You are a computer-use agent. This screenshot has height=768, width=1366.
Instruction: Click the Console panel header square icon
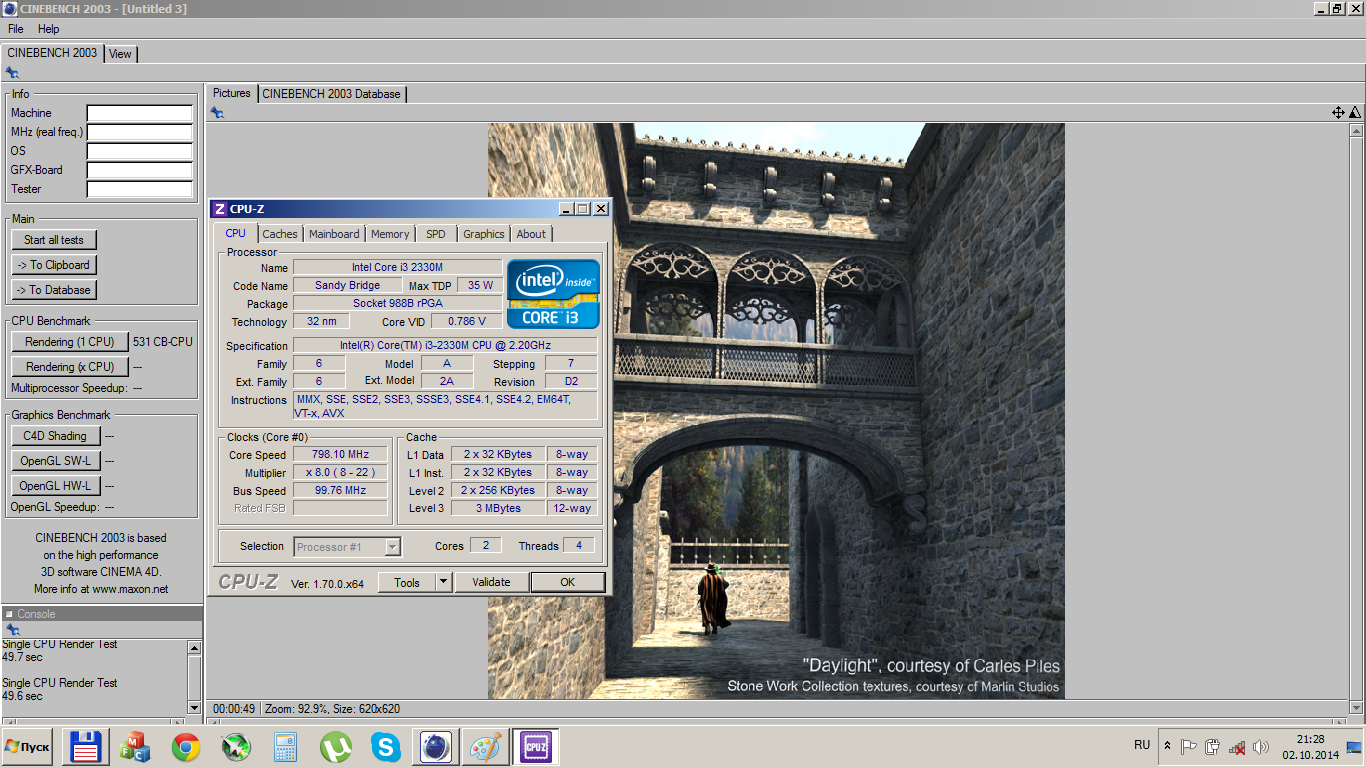tap(9, 614)
